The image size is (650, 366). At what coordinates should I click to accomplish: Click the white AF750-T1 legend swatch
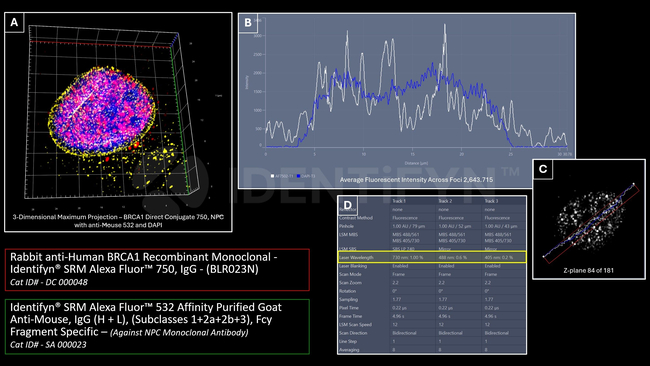coord(272,176)
